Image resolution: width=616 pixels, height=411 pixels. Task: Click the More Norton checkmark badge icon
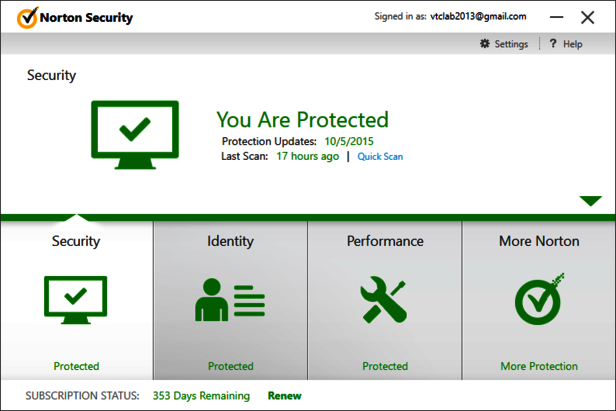tap(539, 299)
